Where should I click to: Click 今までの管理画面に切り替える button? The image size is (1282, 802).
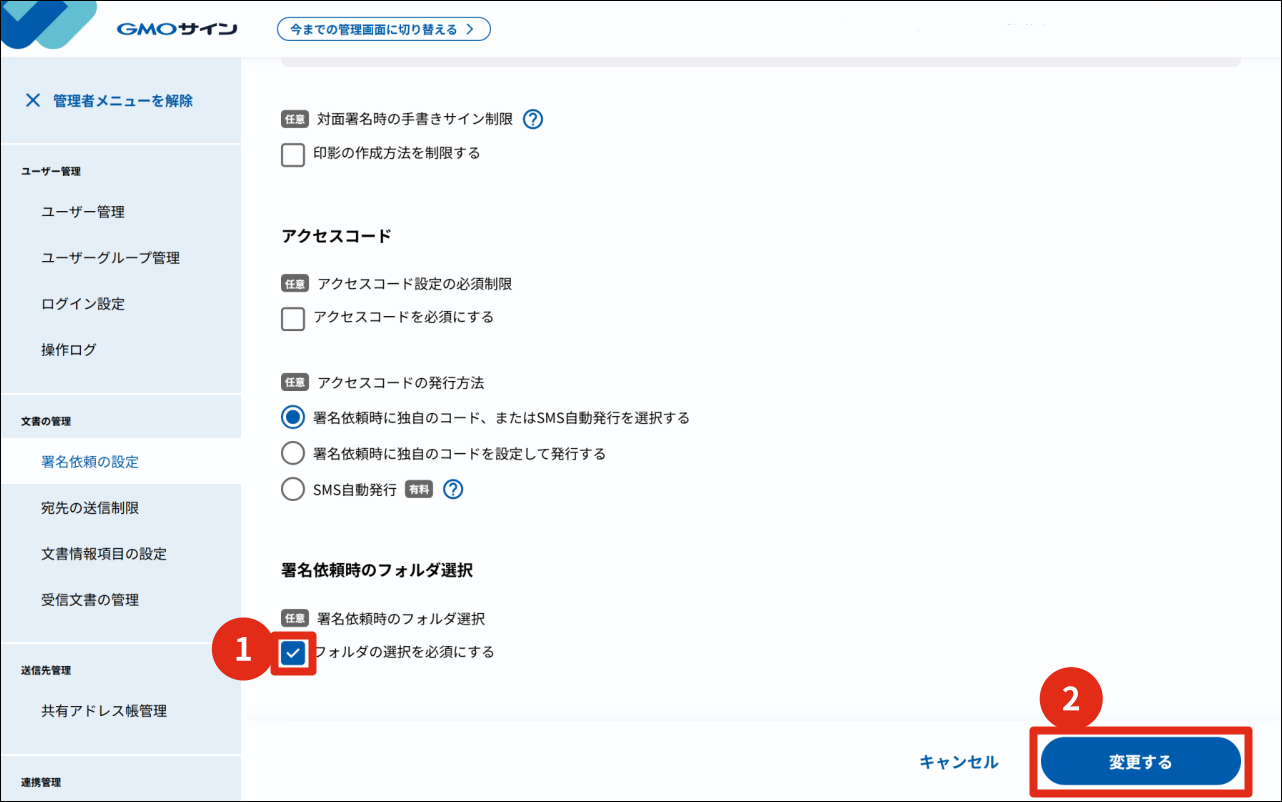pyautogui.click(x=383, y=29)
